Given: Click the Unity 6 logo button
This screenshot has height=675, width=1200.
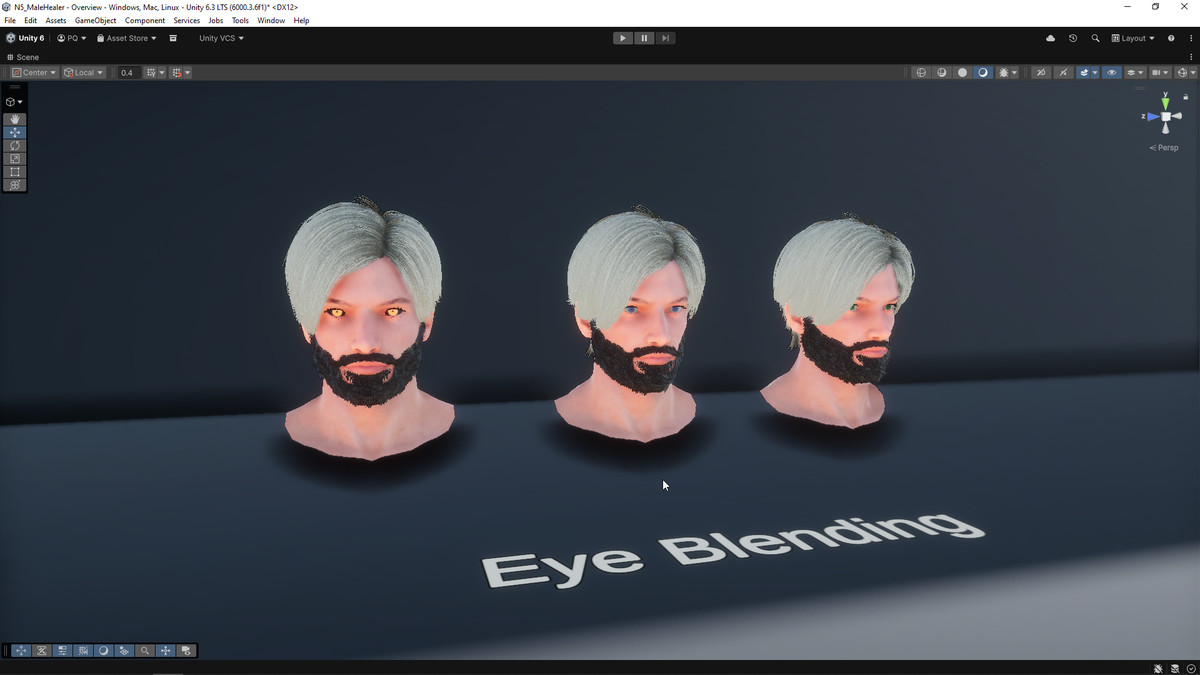Looking at the screenshot, I should (x=25, y=38).
